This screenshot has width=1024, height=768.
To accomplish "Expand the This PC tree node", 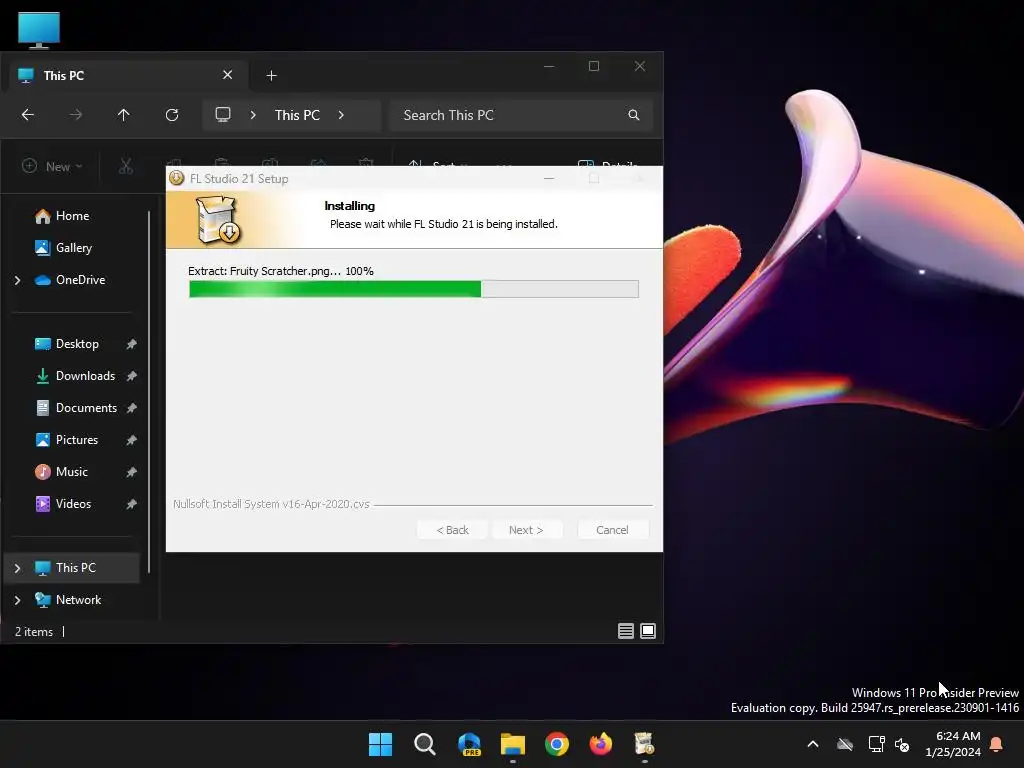I will (18, 568).
